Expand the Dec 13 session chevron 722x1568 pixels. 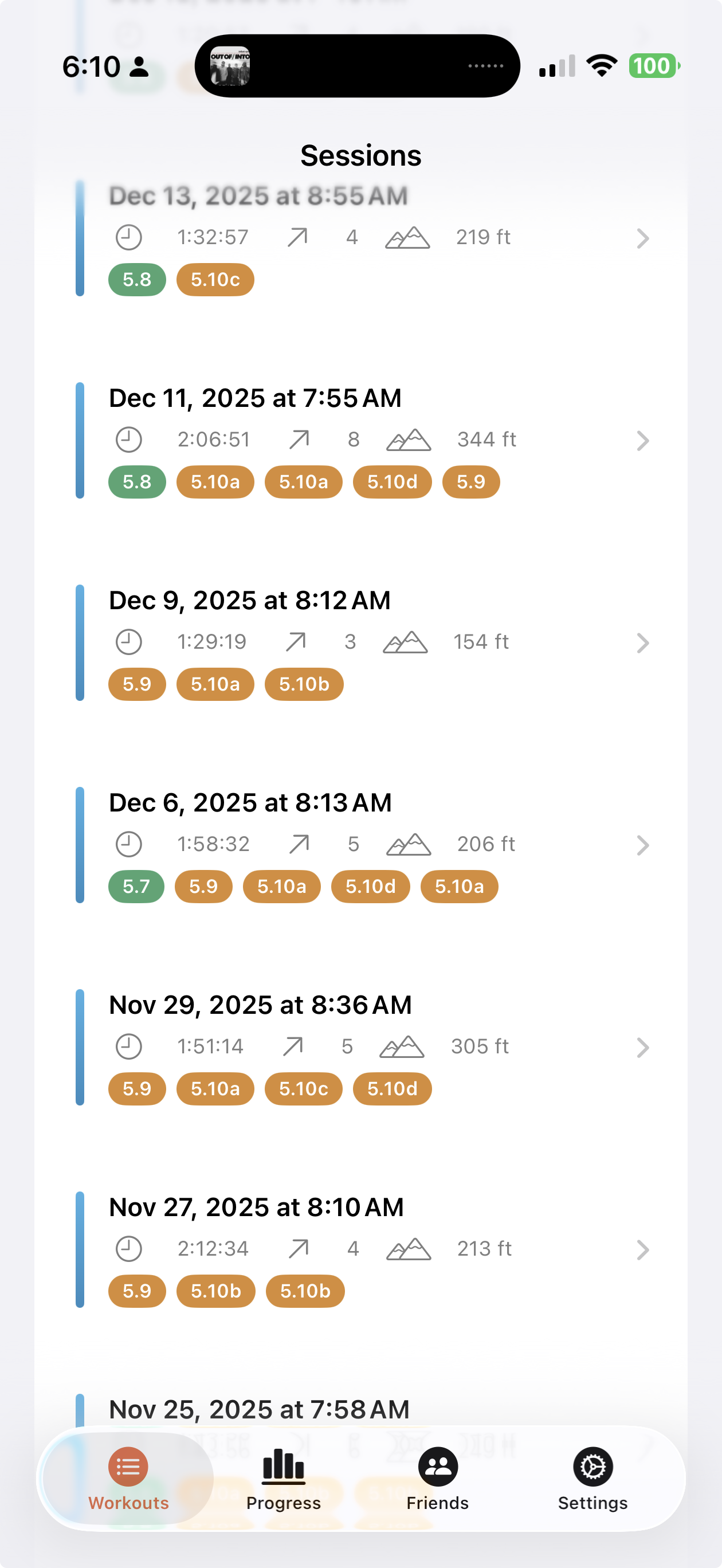642,238
